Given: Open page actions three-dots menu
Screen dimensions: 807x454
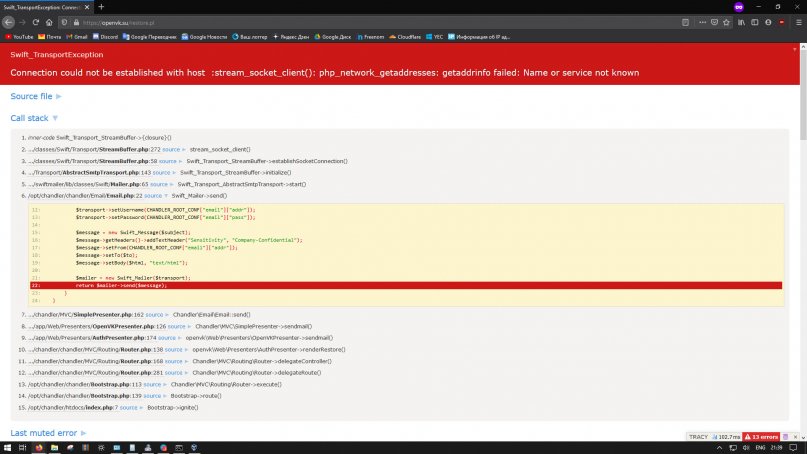Looking at the screenshot, I should (703, 23).
